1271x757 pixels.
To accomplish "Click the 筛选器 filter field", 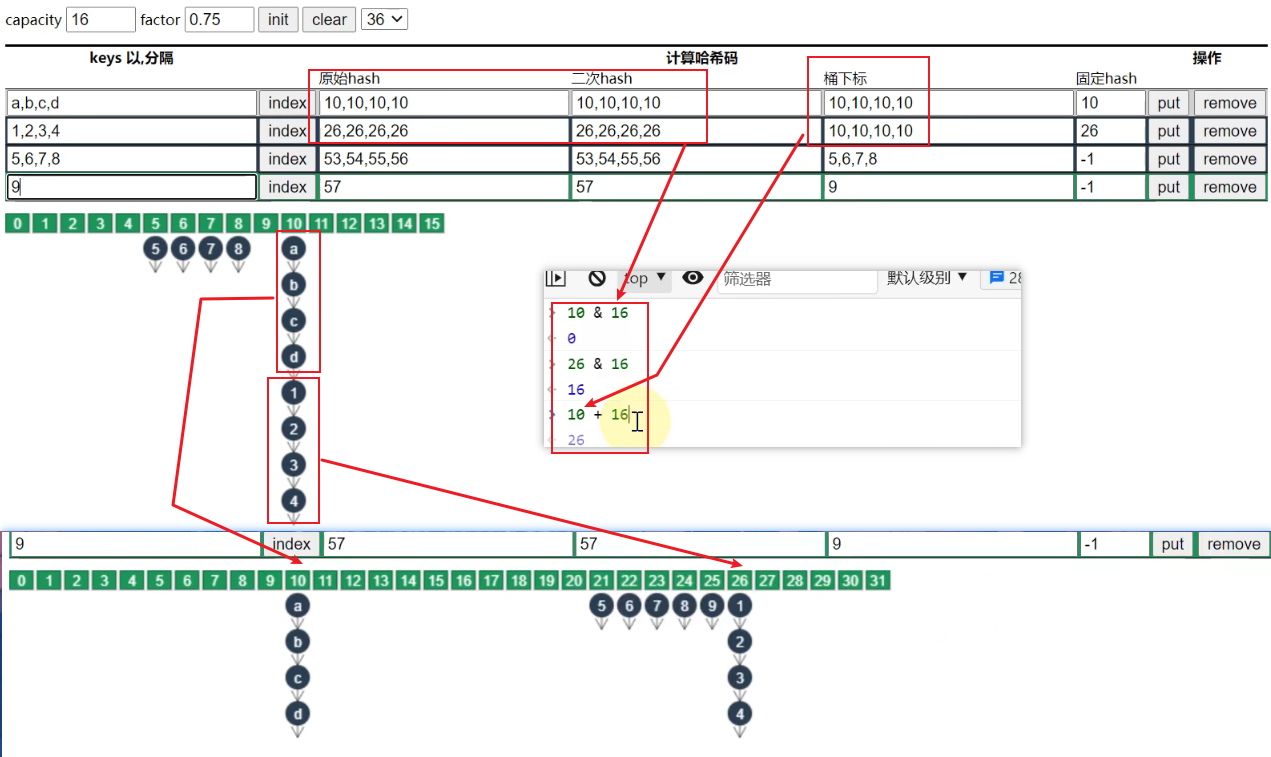I will [x=797, y=279].
